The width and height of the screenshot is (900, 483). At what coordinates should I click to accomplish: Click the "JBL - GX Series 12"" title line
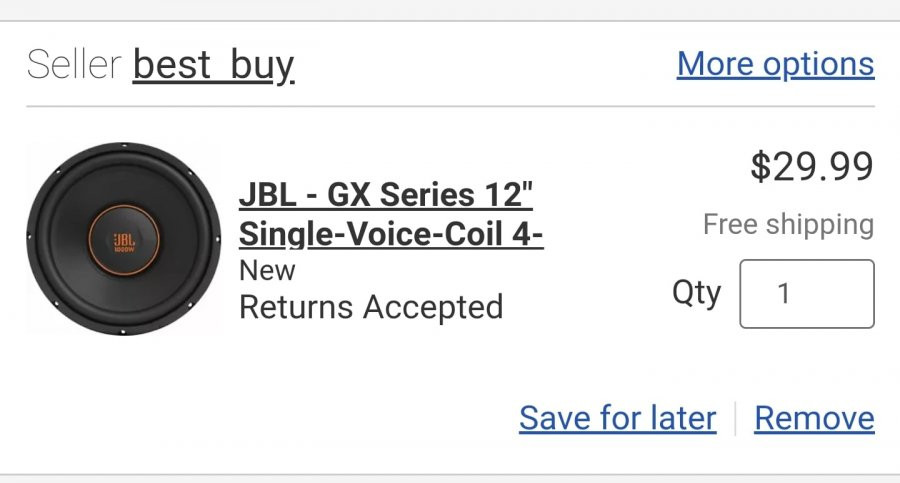click(386, 194)
